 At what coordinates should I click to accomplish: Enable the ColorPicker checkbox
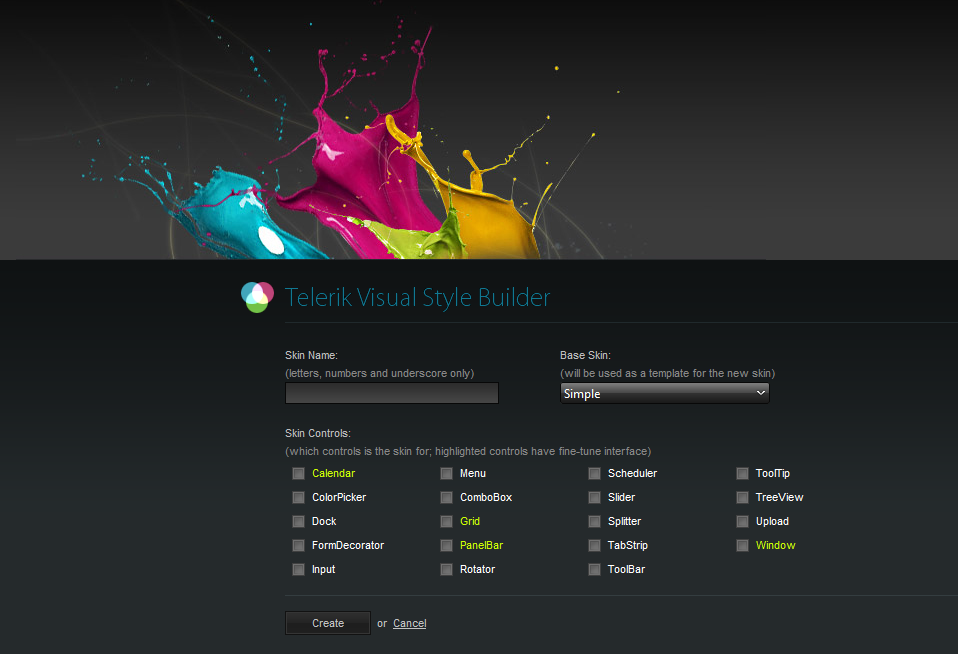(298, 498)
